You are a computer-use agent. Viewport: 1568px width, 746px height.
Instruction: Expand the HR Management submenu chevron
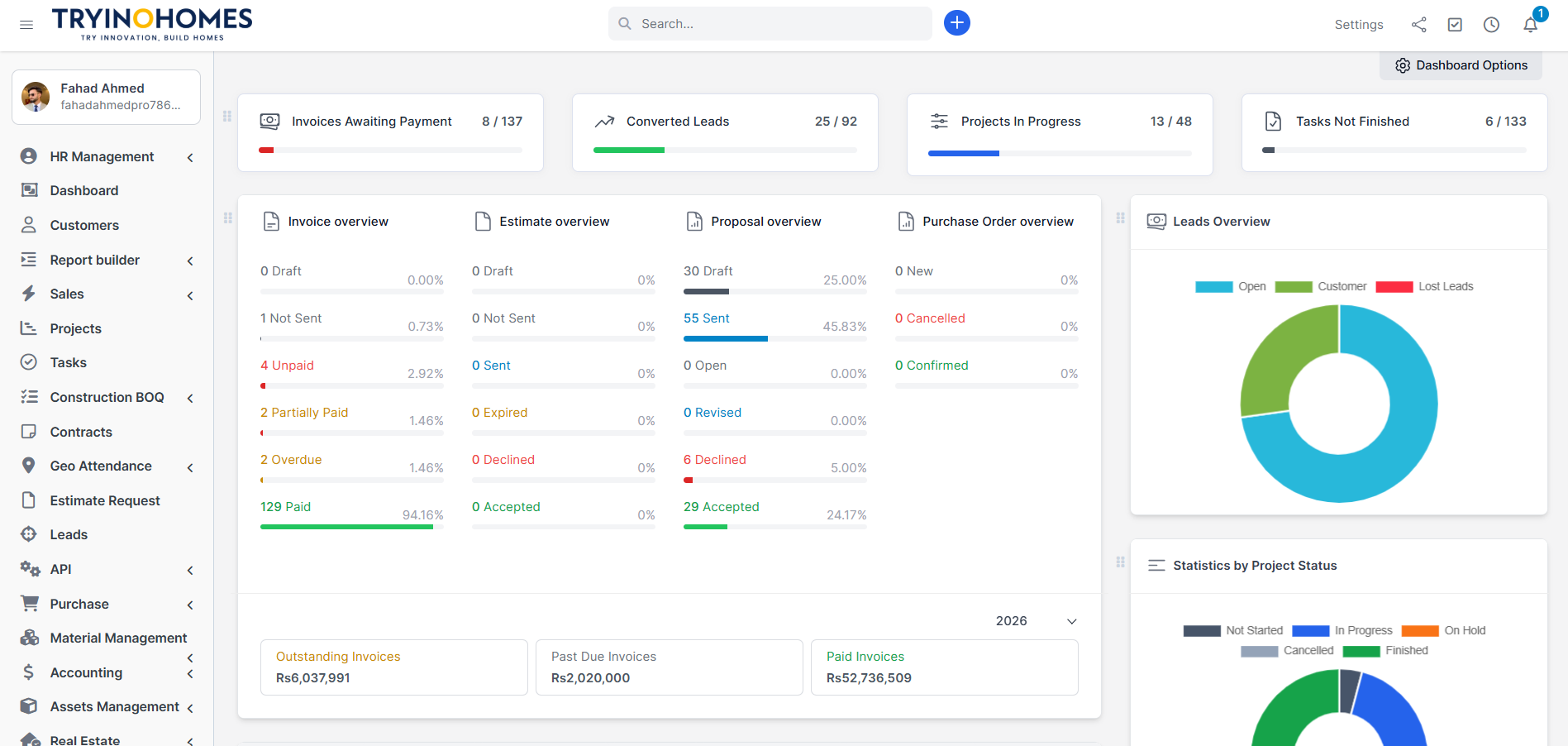[x=190, y=157]
